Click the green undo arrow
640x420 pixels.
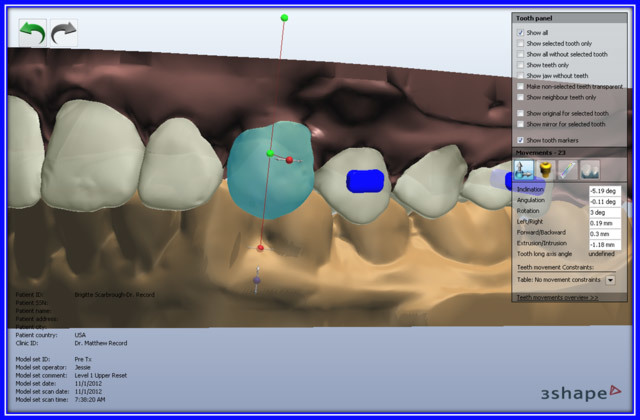(x=33, y=32)
